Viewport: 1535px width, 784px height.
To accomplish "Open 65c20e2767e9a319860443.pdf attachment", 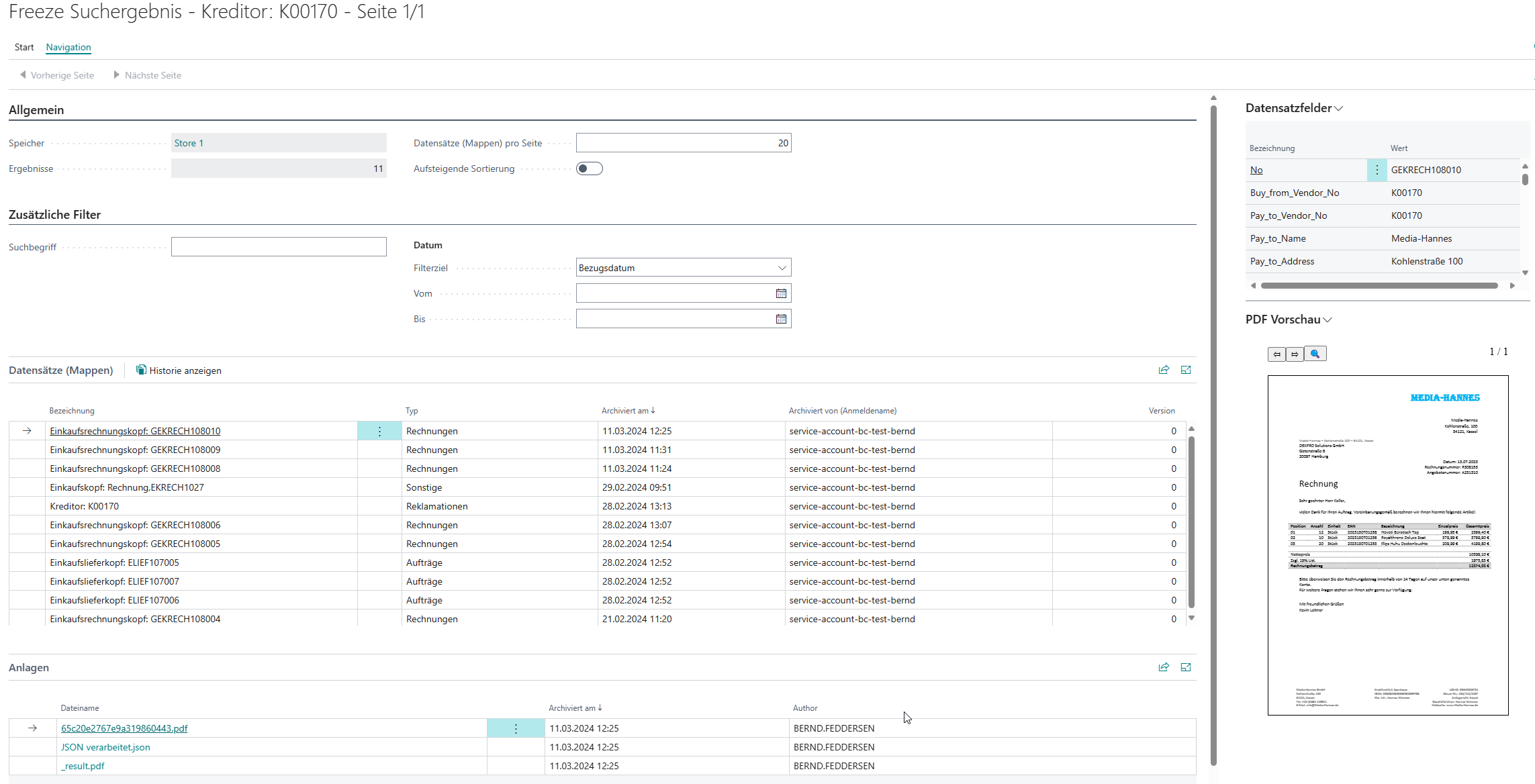I will coord(124,728).
